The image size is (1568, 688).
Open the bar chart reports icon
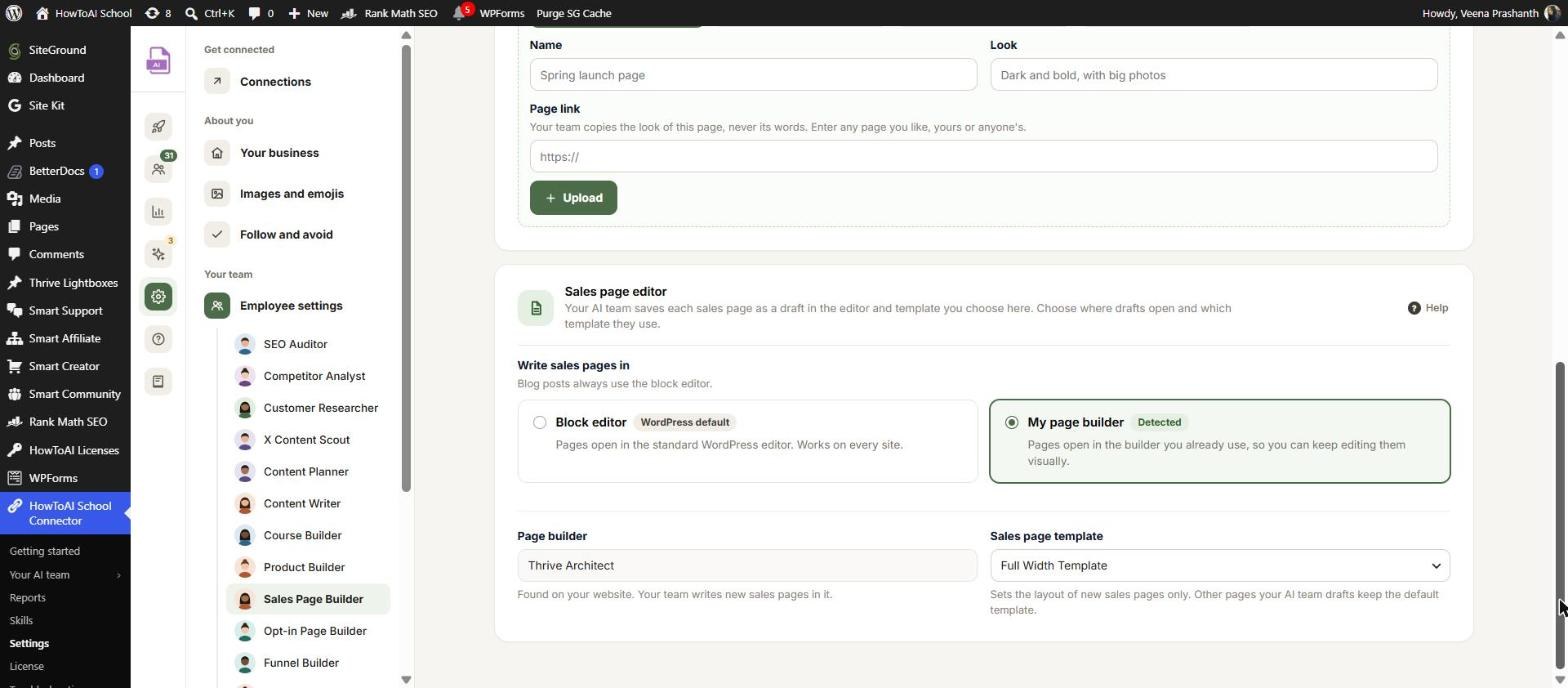(158, 211)
